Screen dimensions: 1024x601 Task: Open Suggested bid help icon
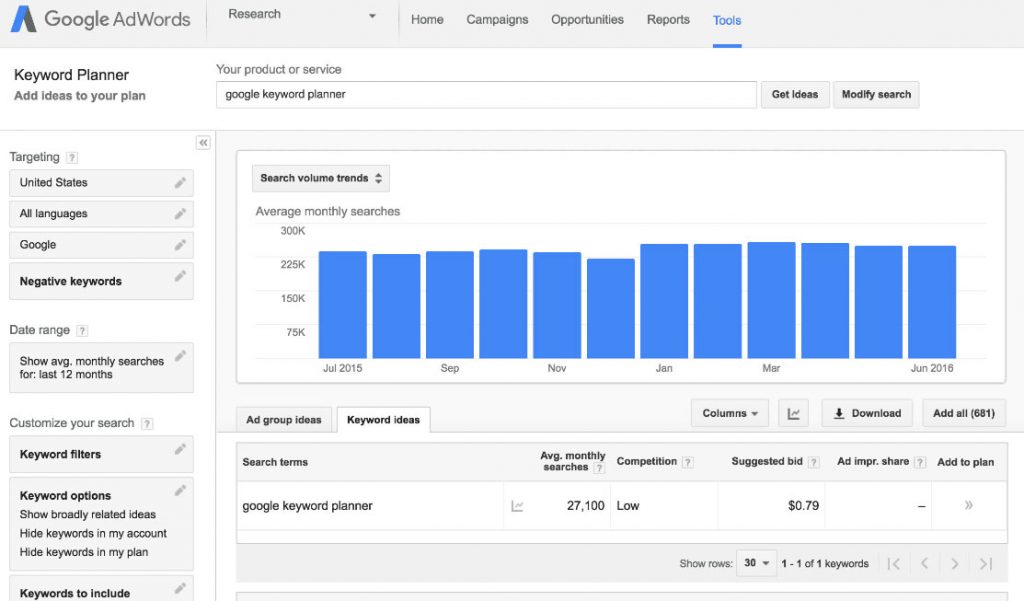813,462
